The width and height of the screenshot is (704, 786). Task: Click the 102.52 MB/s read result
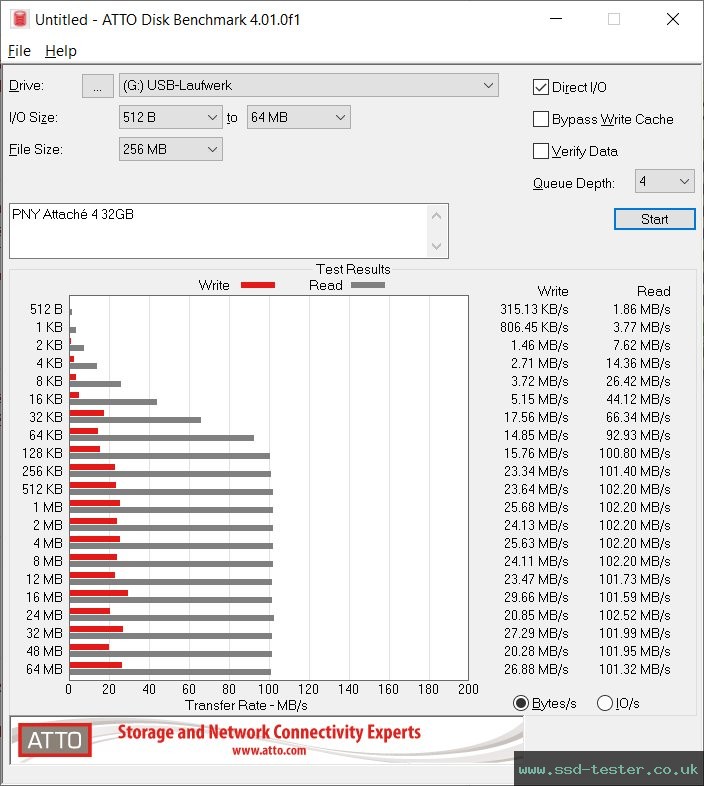634,616
